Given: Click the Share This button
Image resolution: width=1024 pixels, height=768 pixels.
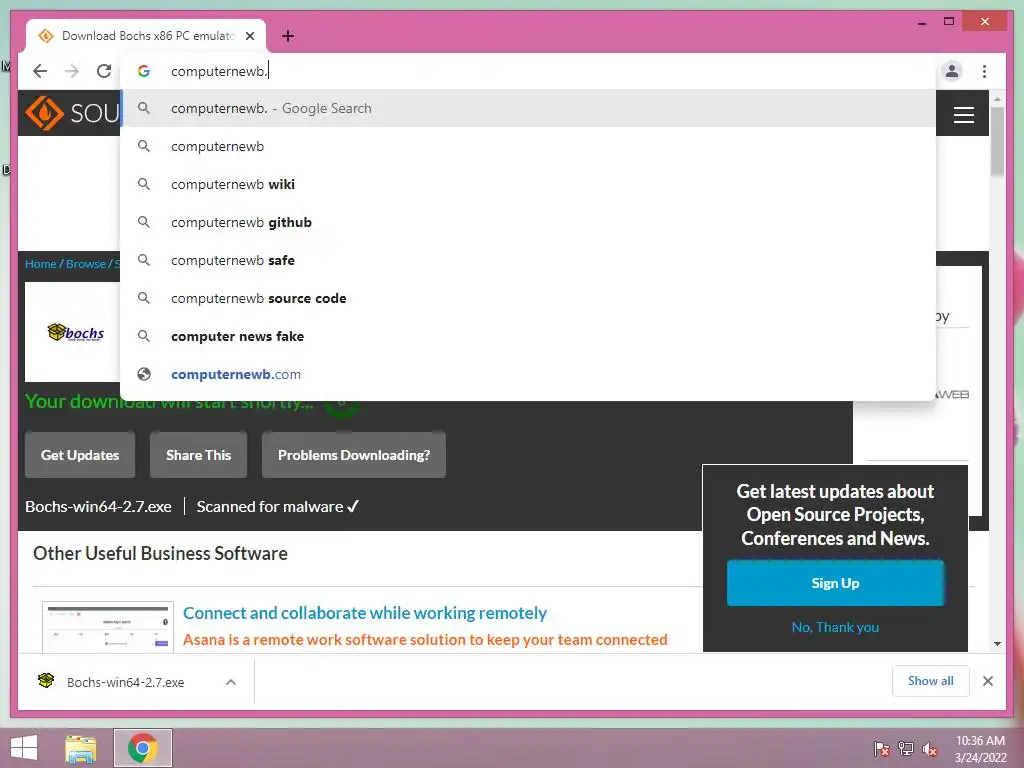Looking at the screenshot, I should click(199, 455).
